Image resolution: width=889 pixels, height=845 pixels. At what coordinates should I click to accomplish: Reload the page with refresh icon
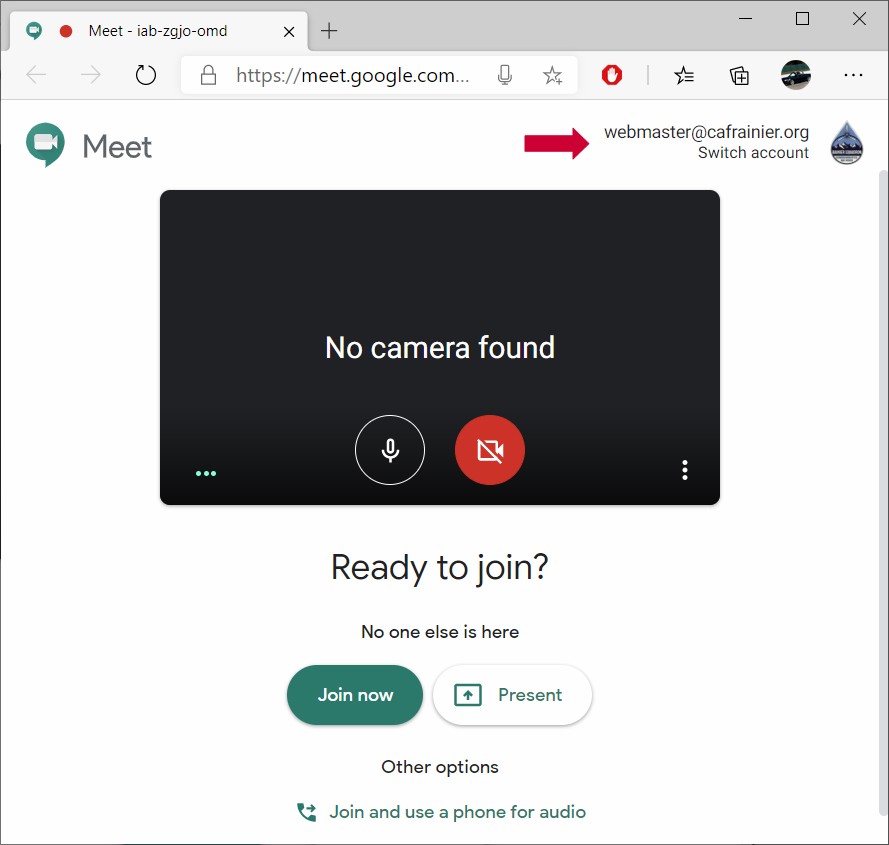pos(146,75)
